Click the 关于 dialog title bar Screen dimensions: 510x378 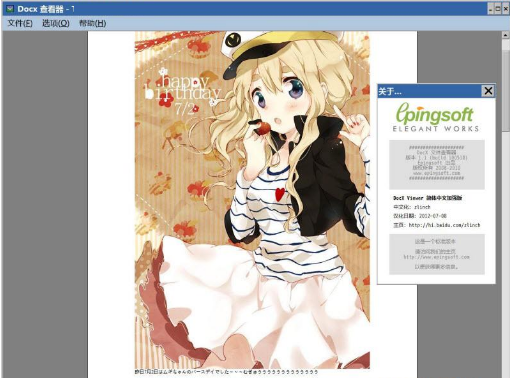[x=430, y=91]
